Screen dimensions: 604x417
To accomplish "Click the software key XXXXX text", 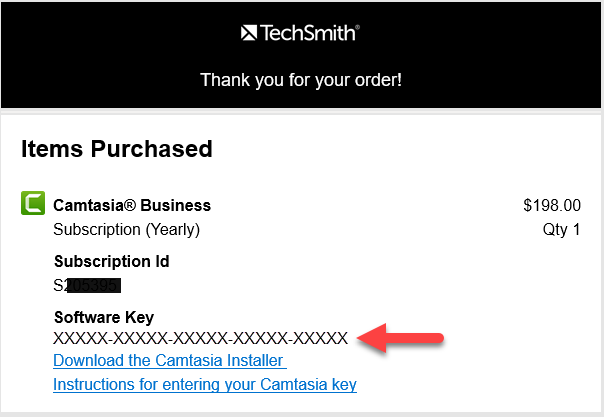I will (200, 338).
